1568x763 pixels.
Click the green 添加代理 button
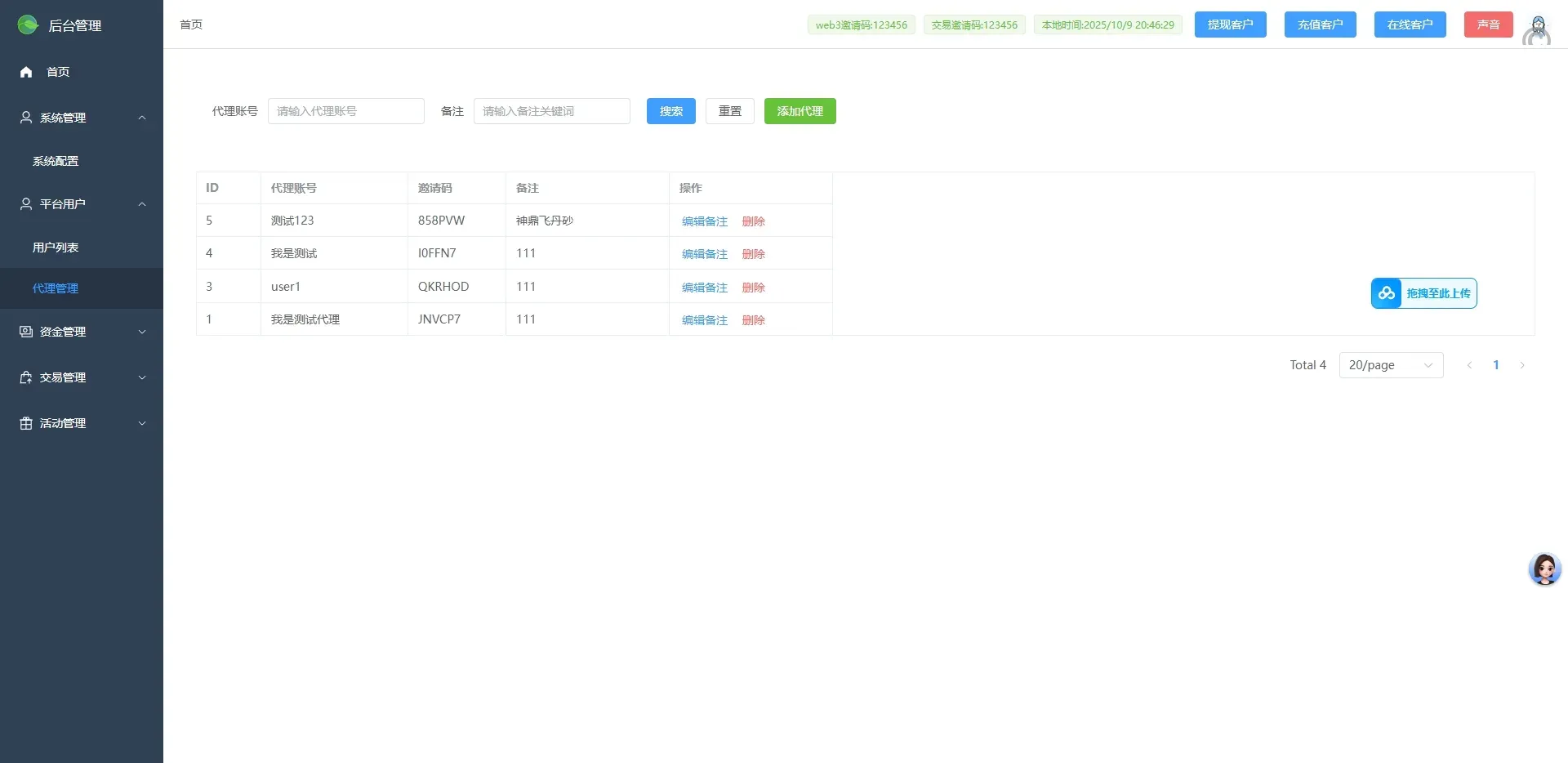point(800,111)
